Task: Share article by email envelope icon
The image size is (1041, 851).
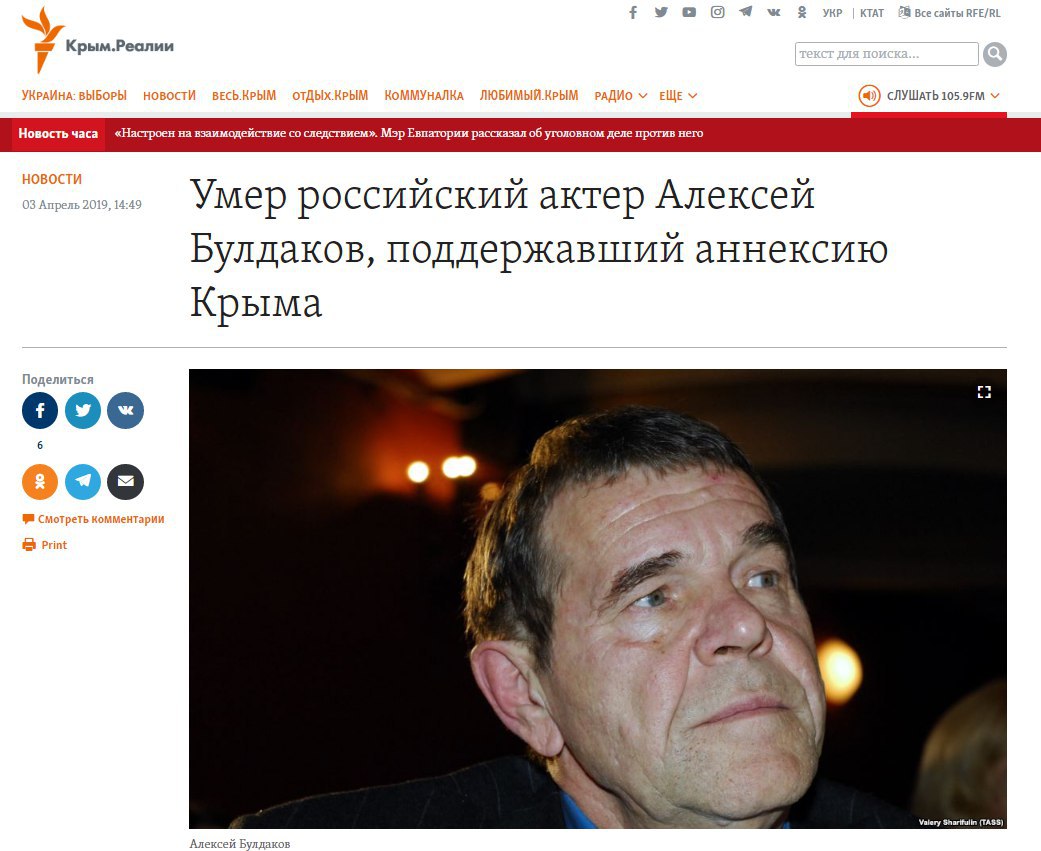Action: [x=125, y=482]
